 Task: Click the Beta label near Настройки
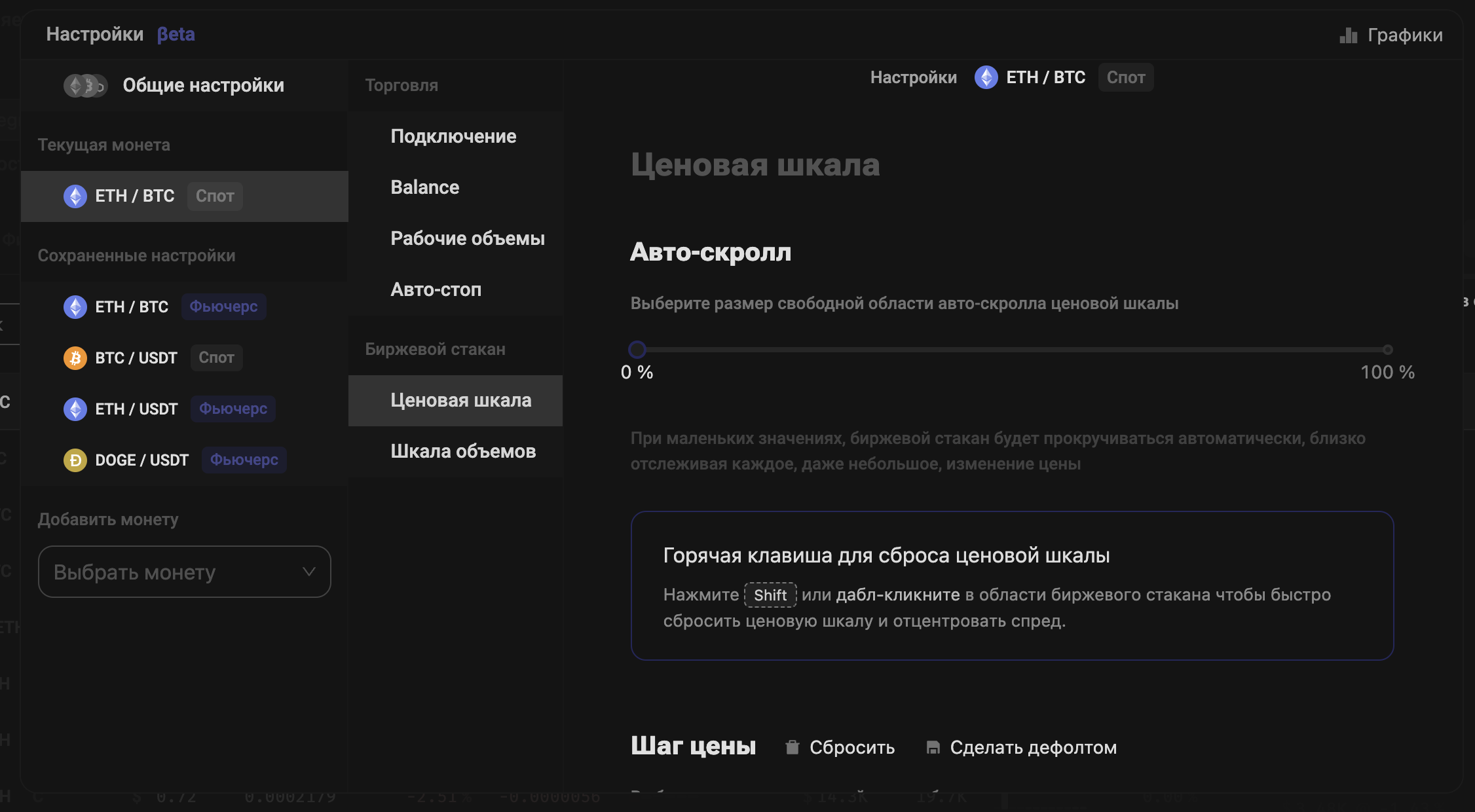tap(176, 34)
